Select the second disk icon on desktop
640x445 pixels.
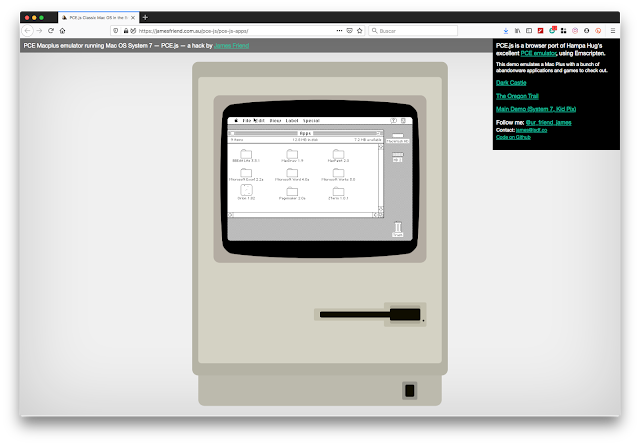click(x=398, y=157)
